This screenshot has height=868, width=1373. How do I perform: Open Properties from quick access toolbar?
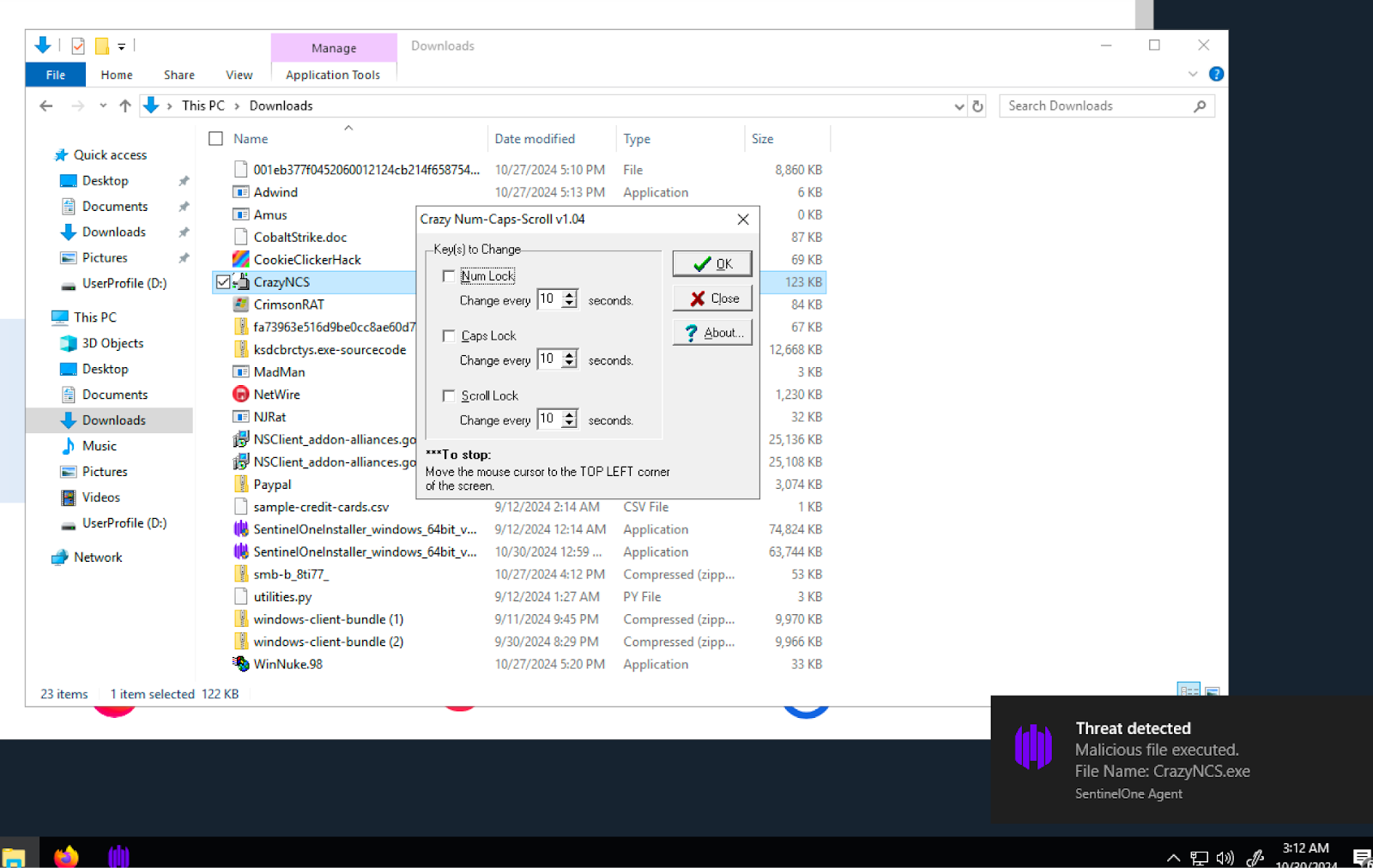[78, 46]
